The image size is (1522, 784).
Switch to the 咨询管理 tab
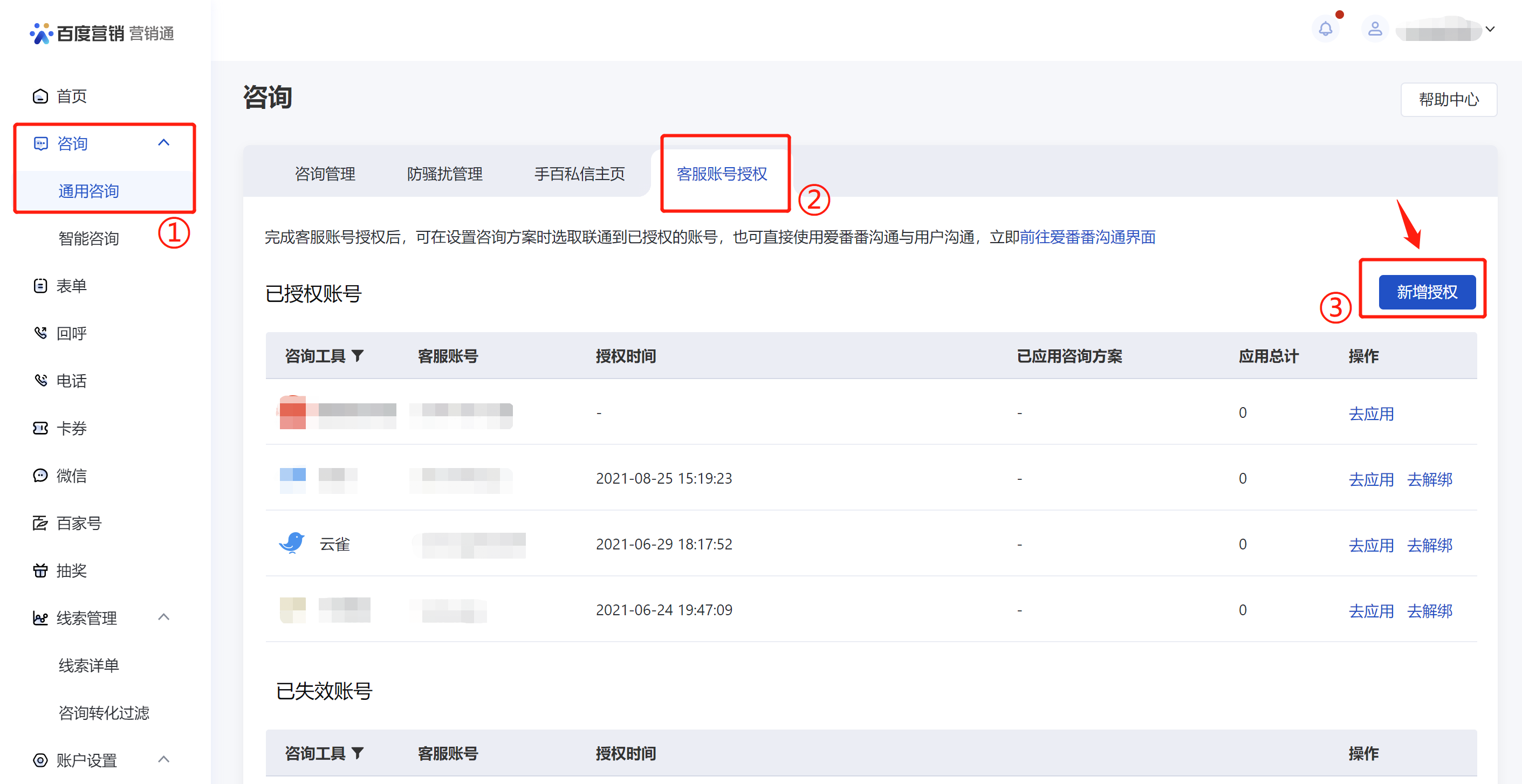click(324, 174)
